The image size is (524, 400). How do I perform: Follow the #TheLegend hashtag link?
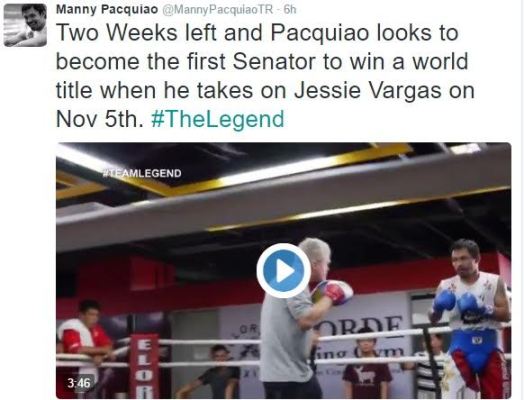[x=218, y=120]
